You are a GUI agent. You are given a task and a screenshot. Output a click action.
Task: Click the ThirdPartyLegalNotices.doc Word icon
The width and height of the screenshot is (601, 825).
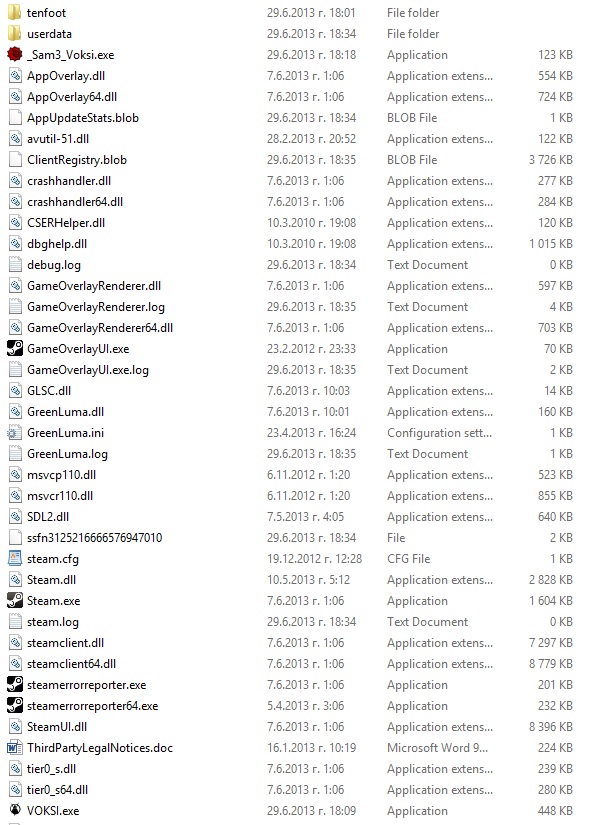click(14, 748)
